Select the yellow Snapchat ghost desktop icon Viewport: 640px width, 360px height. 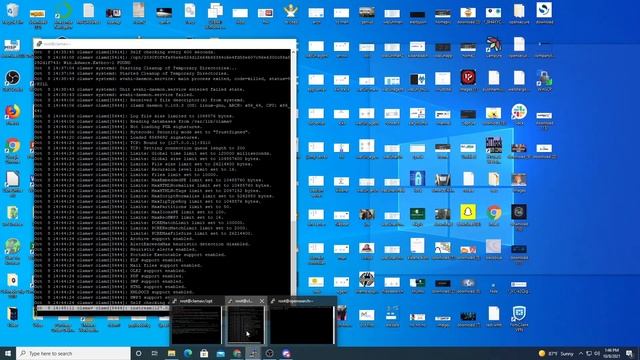pos(468,214)
